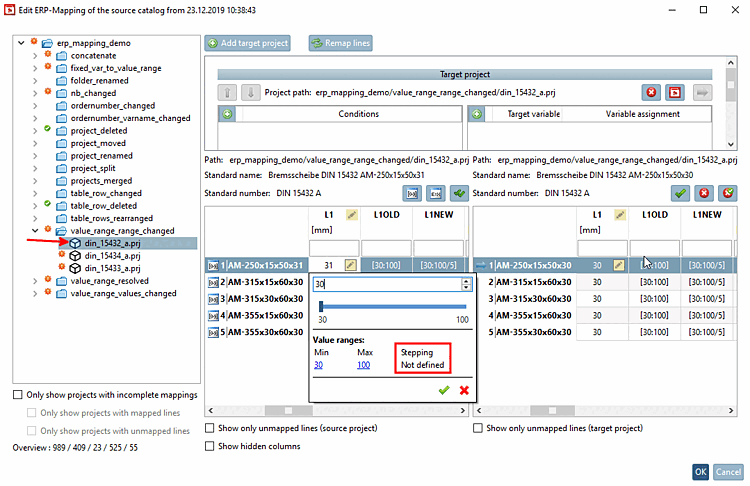750x486 pixels.
Task: Edit L1 value pencil in source row AM-250x15x50x31
Action: tap(351, 265)
